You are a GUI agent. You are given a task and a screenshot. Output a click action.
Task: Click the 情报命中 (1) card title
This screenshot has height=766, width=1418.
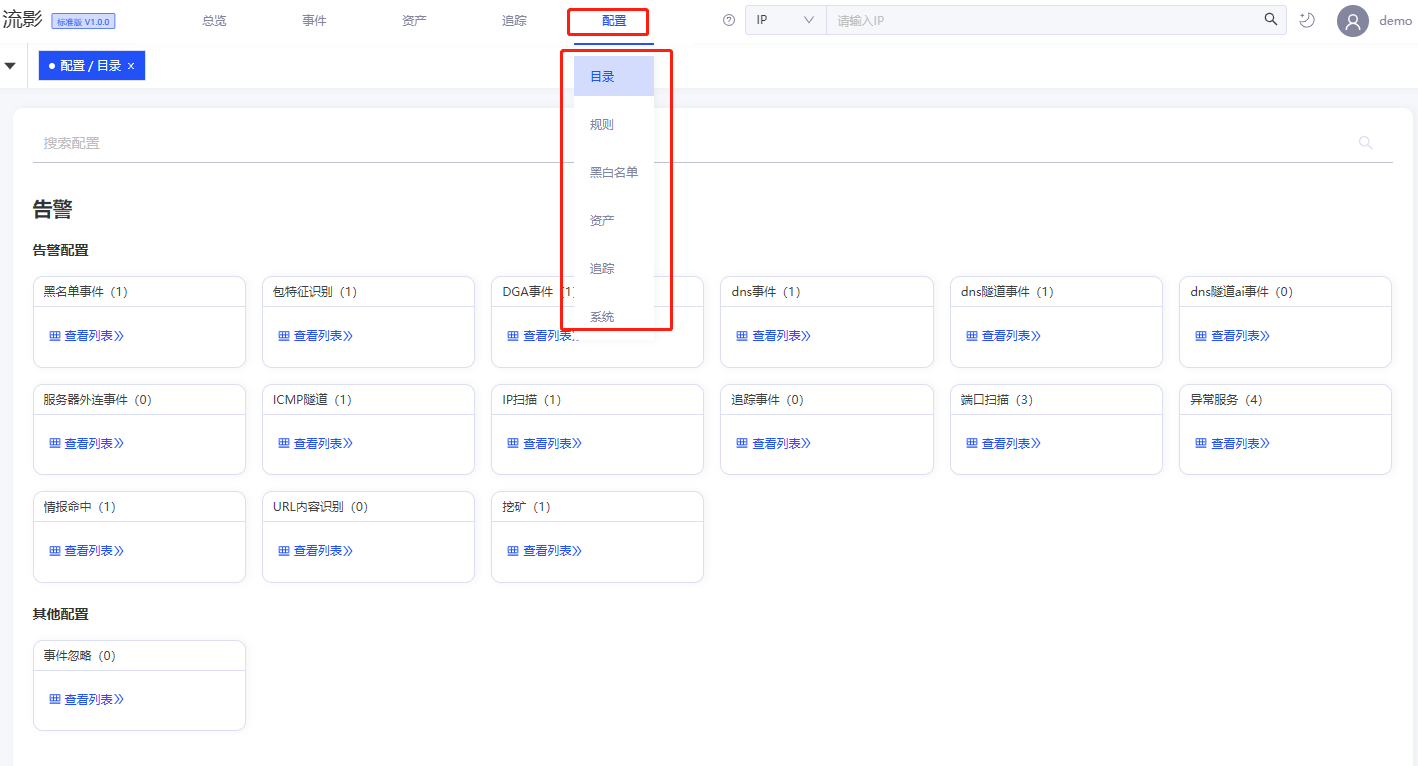click(79, 507)
